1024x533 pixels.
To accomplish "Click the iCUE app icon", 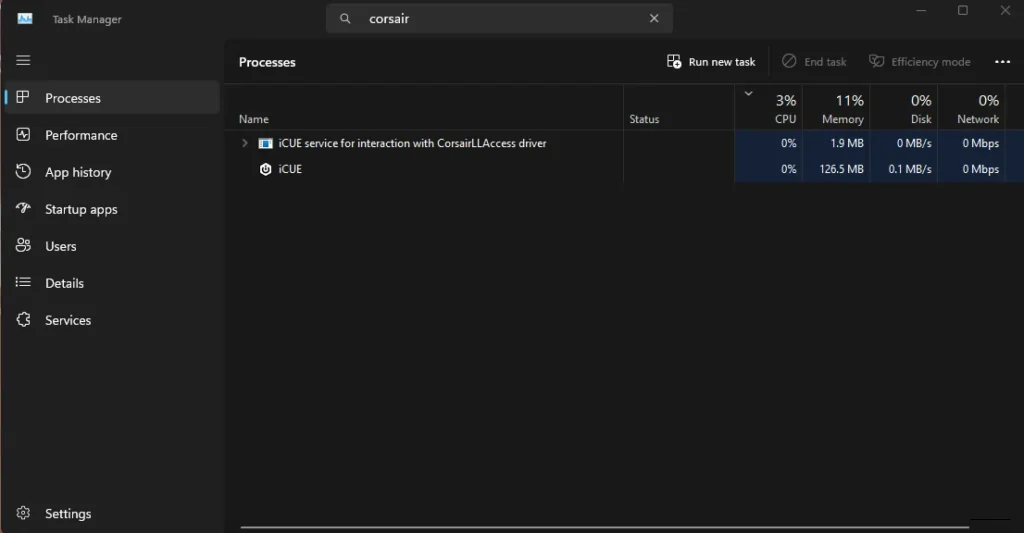I will (265, 169).
